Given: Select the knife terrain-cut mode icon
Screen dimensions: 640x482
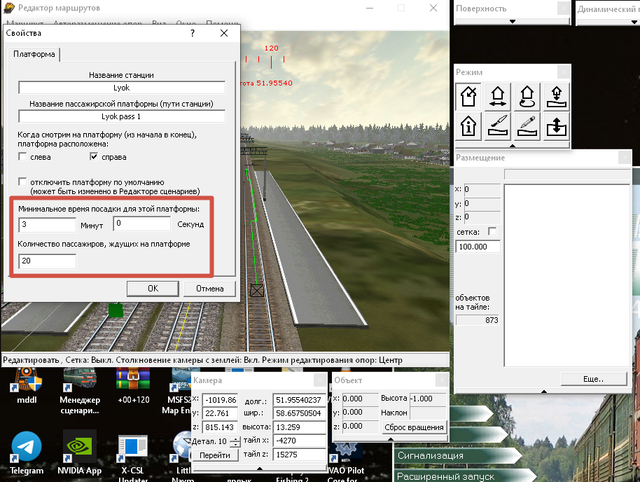Looking at the screenshot, I should point(498,126).
